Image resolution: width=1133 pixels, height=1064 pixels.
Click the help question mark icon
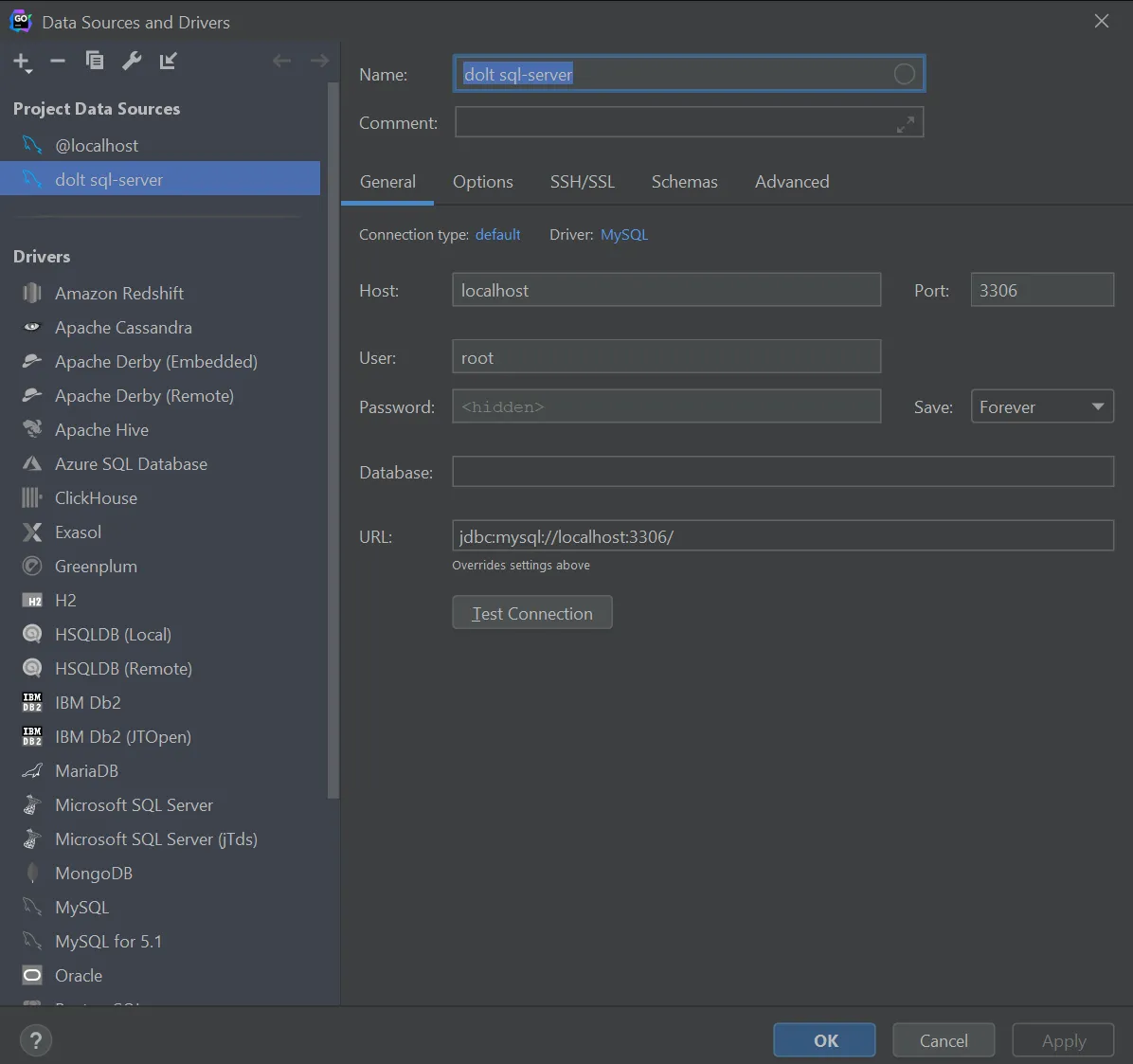tap(36, 1039)
